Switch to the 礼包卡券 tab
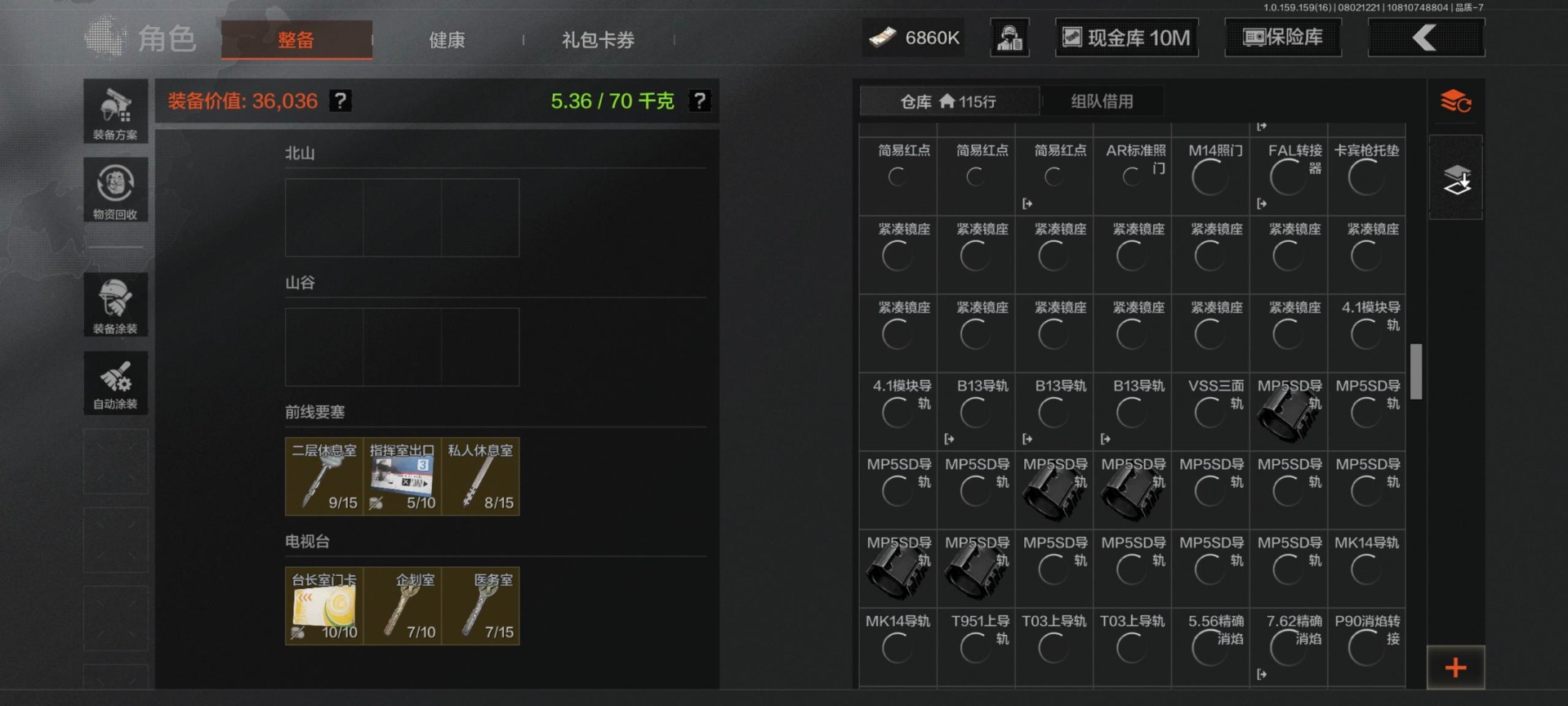The height and width of the screenshot is (706, 1568). [x=598, y=40]
